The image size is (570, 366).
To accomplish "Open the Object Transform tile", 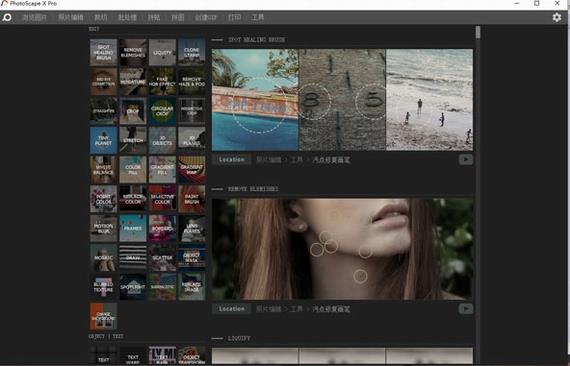I will 192,356.
